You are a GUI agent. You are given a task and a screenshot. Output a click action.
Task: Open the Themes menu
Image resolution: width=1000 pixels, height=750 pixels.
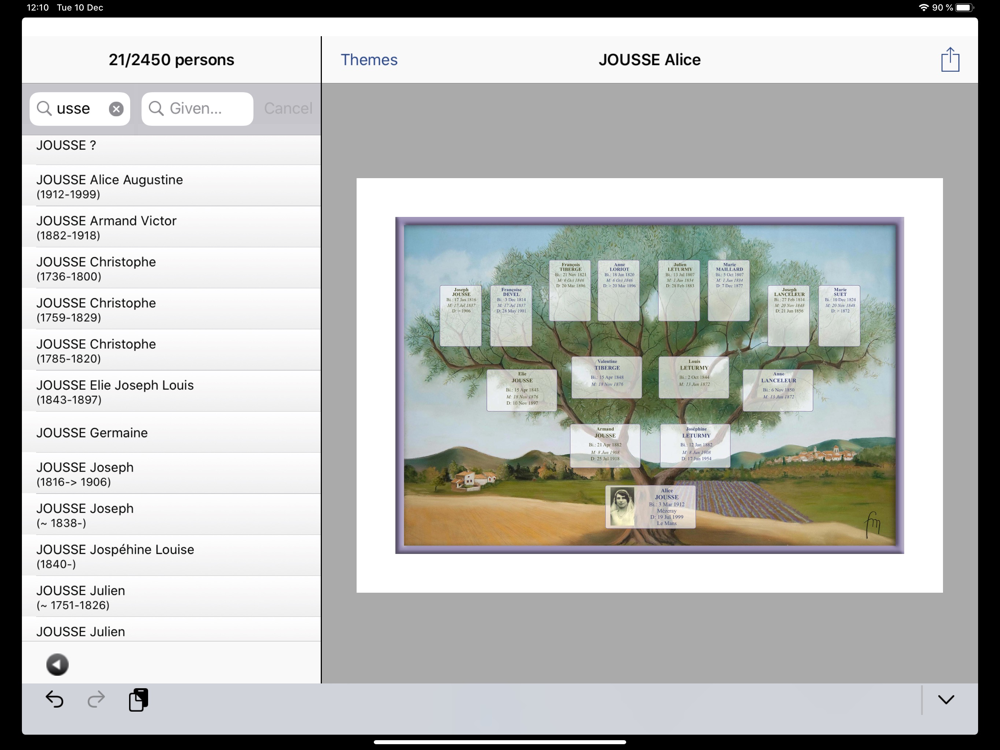(369, 60)
